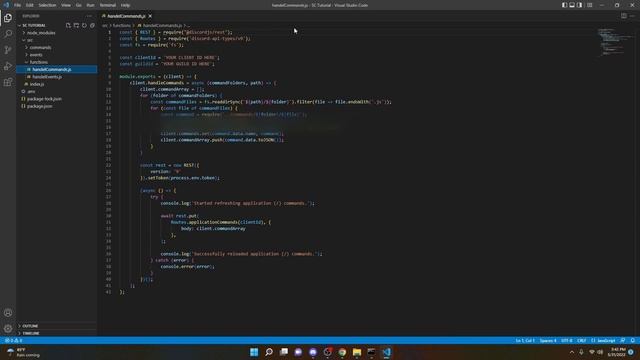Open the Manage gear settings icon
The height and width of the screenshot is (360, 640).
click(x=8, y=328)
